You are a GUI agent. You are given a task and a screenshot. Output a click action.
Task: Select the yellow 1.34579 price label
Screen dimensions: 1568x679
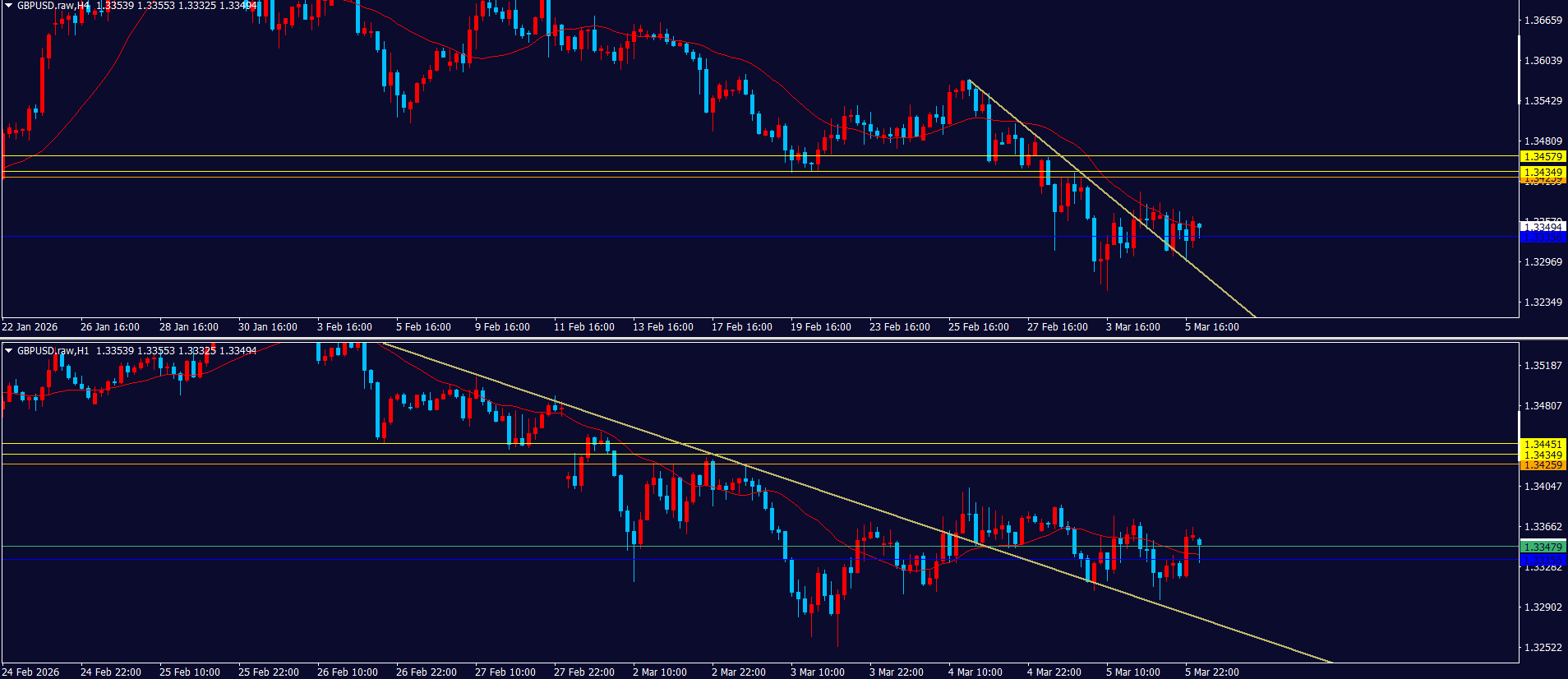point(1543,156)
